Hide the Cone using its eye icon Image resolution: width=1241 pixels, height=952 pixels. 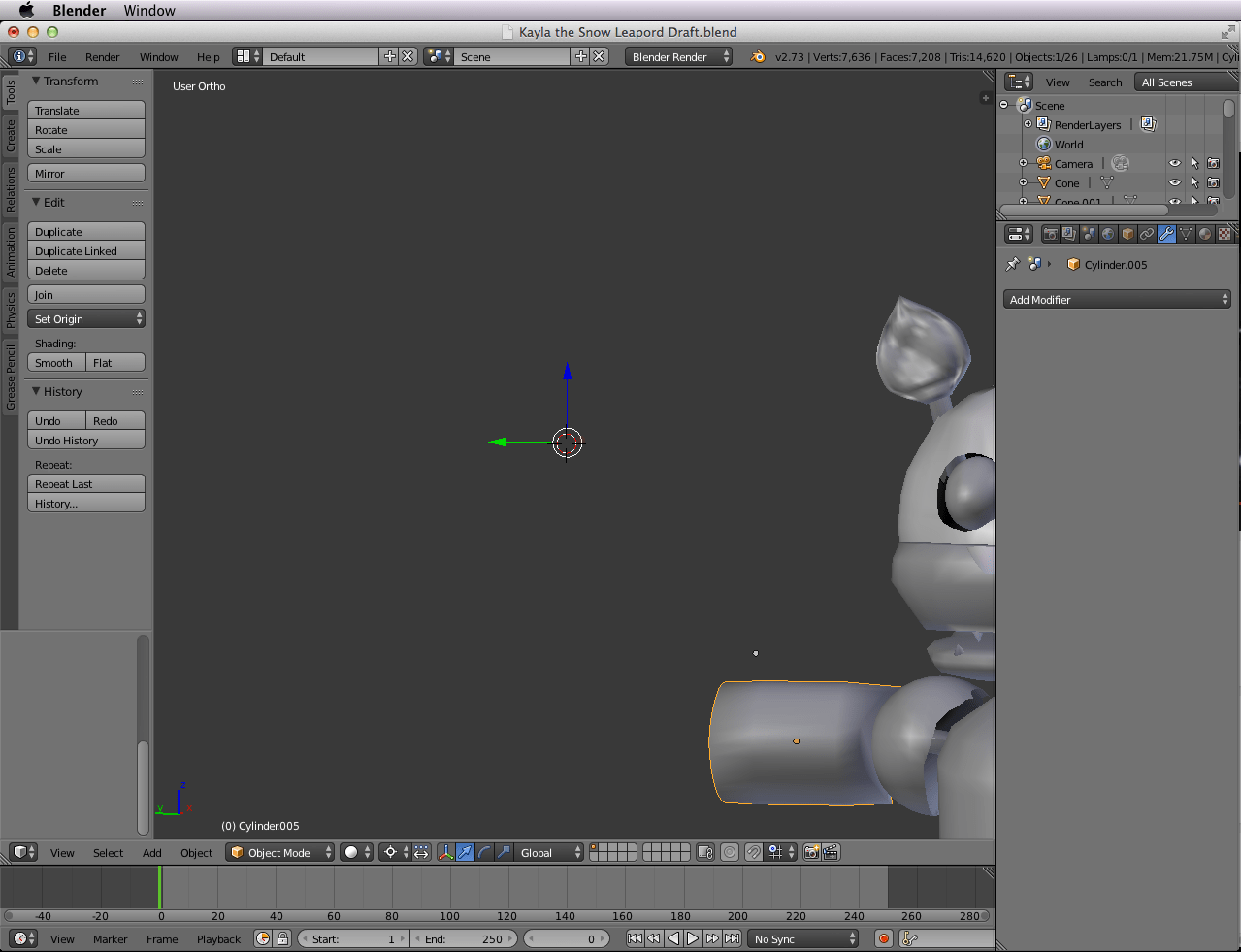coord(1175,182)
